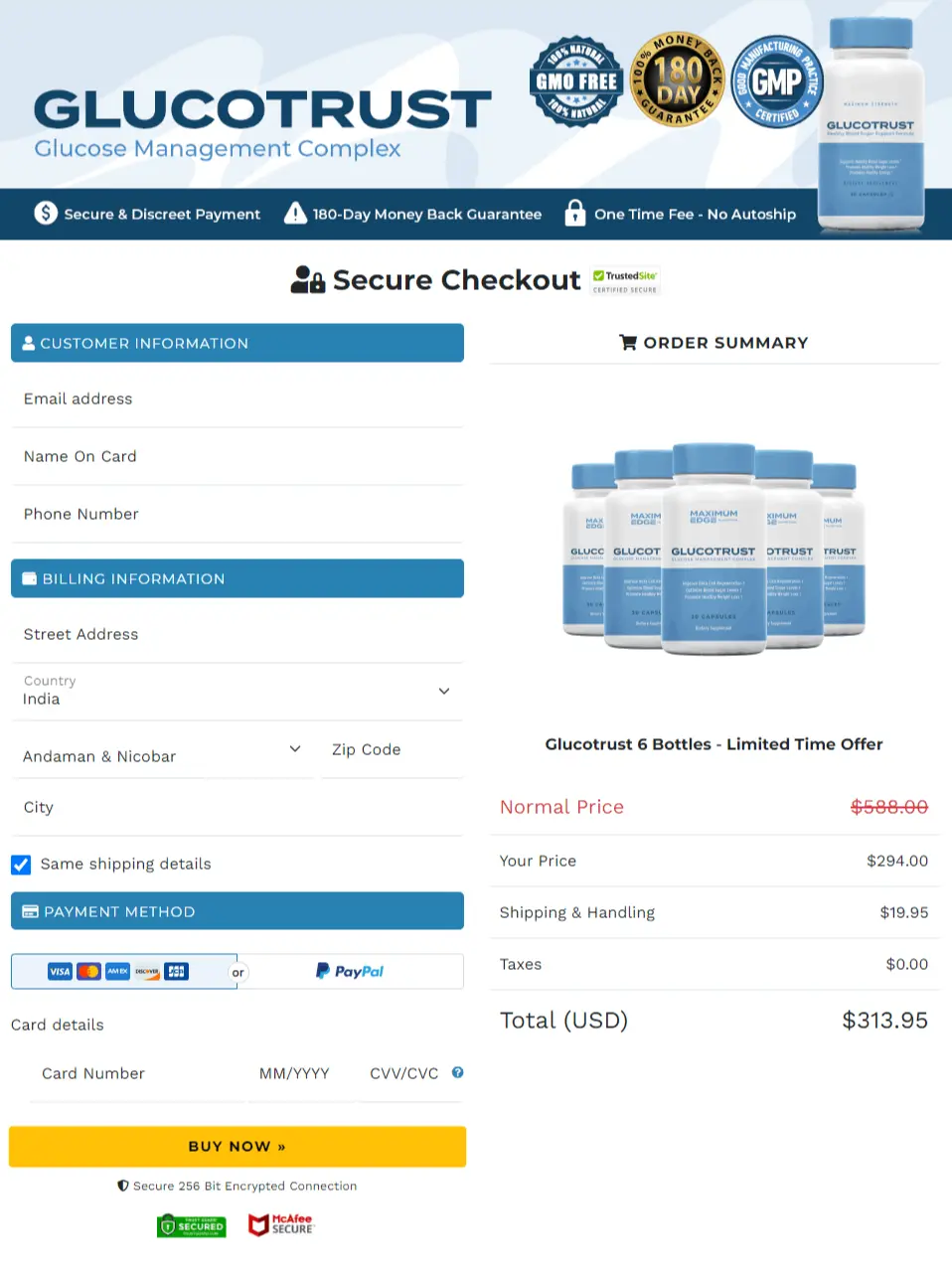Screen dimensions: 952x1271
Task: Click the BUY NOW button
Action: [x=237, y=1146]
